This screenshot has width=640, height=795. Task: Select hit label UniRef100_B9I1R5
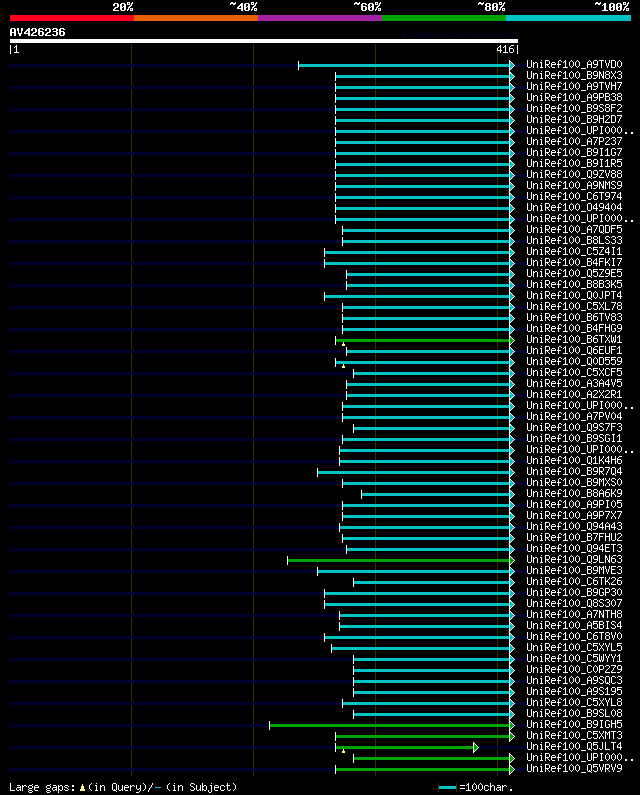[x=574, y=164]
